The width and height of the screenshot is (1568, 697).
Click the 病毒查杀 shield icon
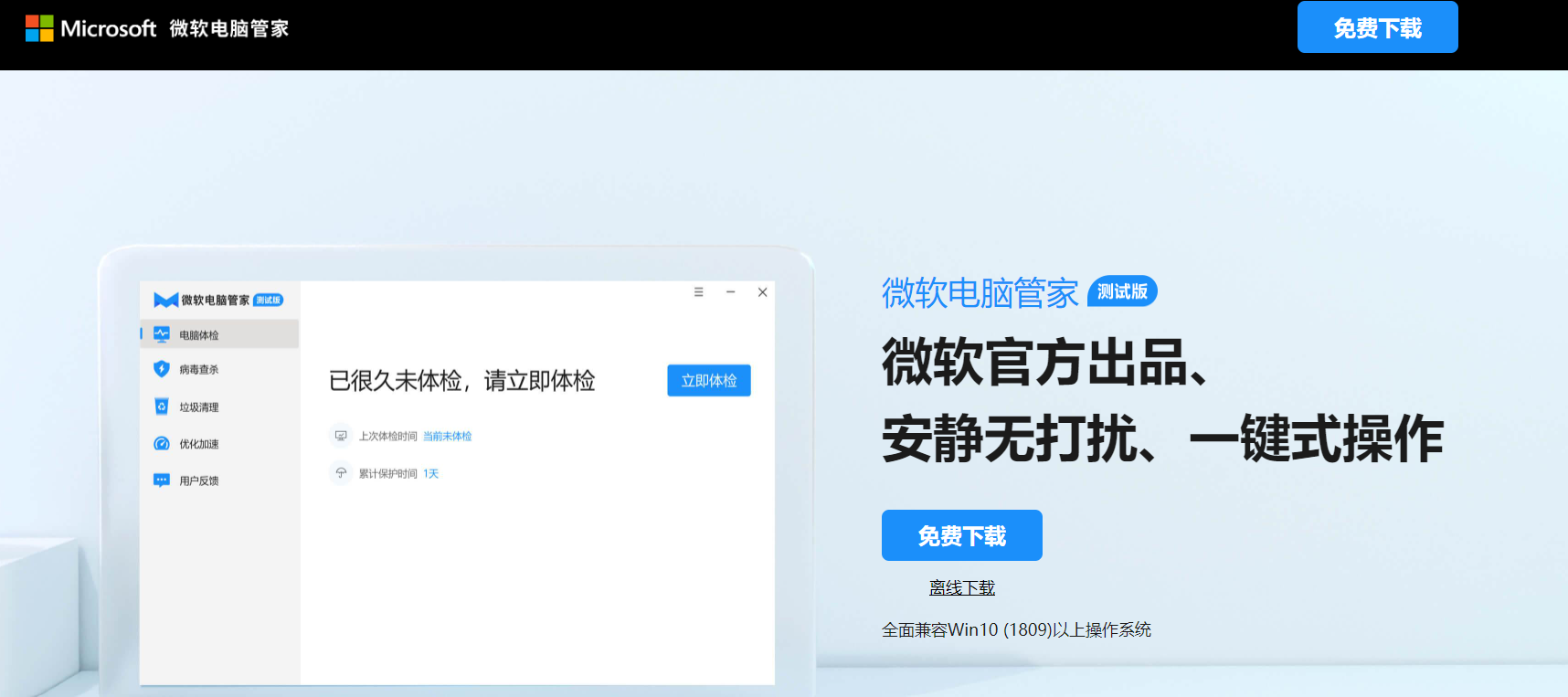click(162, 369)
